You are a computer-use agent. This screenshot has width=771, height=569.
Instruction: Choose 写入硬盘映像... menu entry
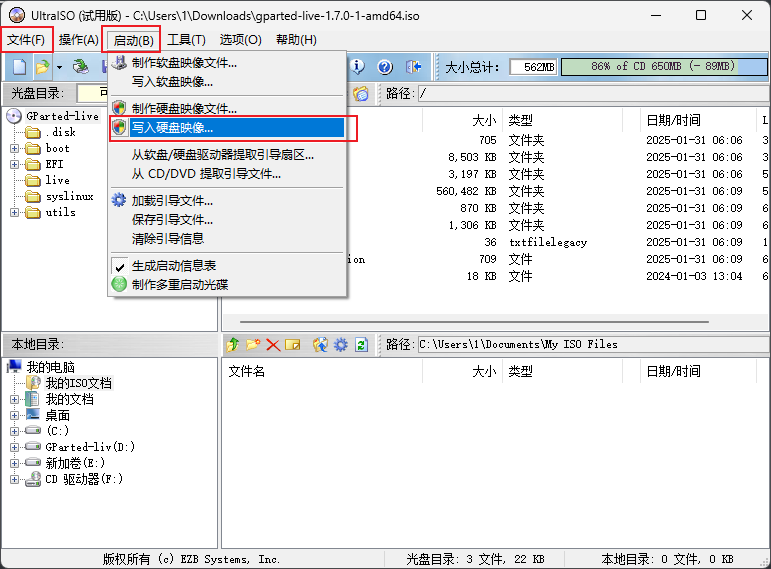click(228, 128)
